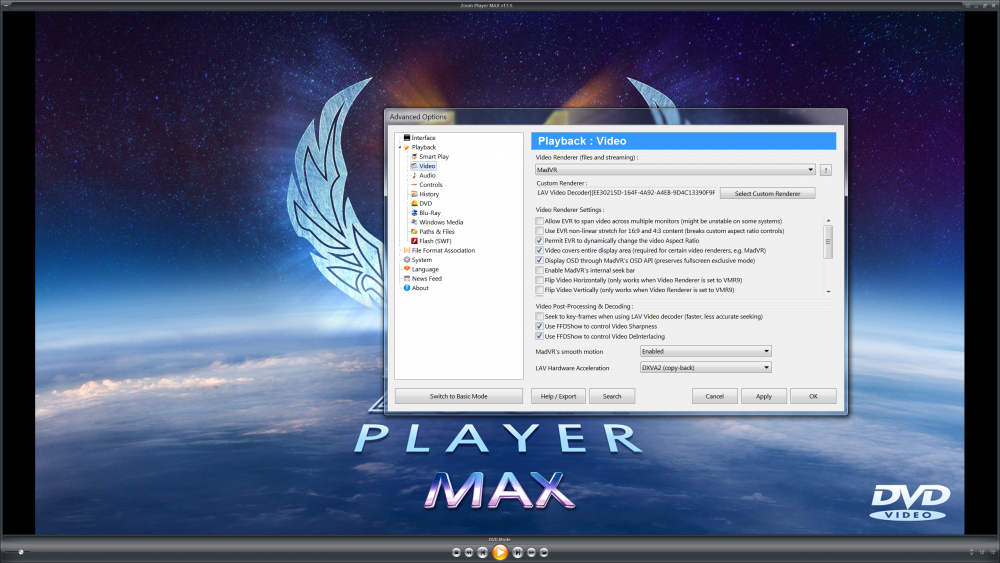Check Flip Video Horizontally option

pyautogui.click(x=540, y=280)
